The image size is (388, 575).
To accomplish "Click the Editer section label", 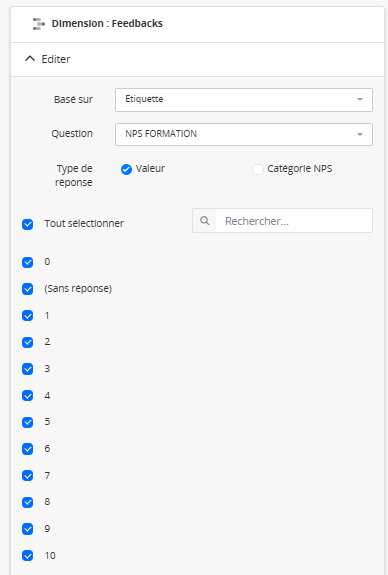I will pos(56,59).
